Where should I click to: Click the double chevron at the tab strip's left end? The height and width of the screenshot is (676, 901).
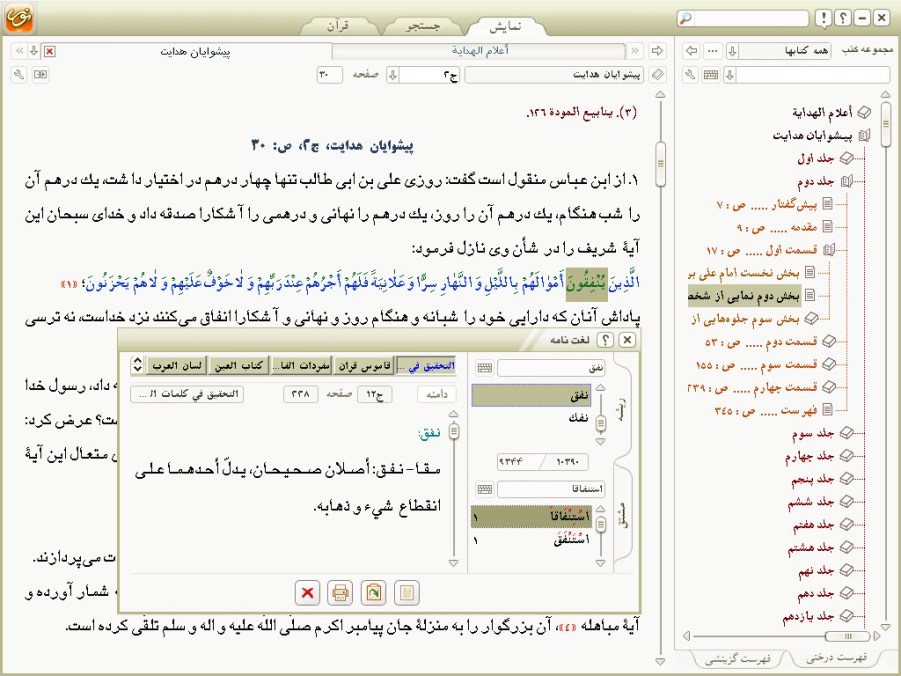pyautogui.click(x=19, y=52)
